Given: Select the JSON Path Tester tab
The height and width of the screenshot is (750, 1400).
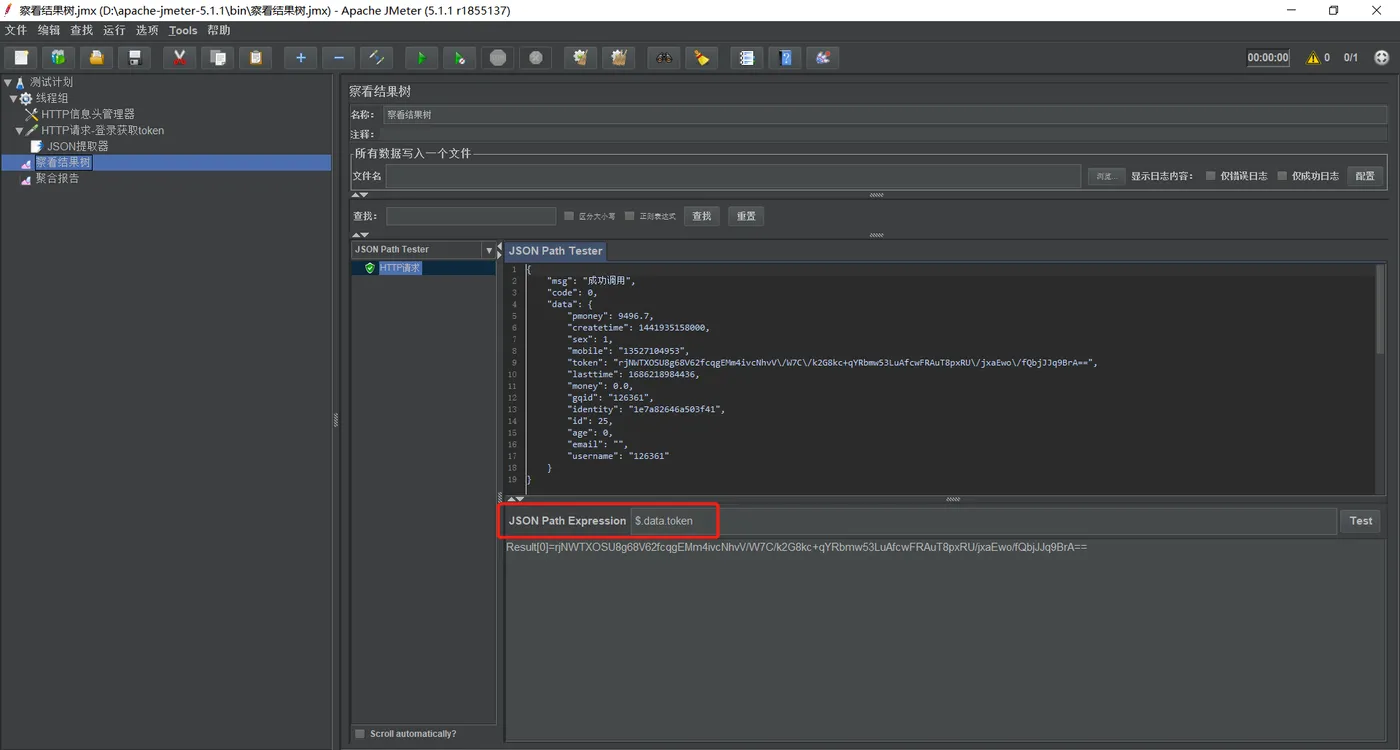Looking at the screenshot, I should click(x=556, y=251).
